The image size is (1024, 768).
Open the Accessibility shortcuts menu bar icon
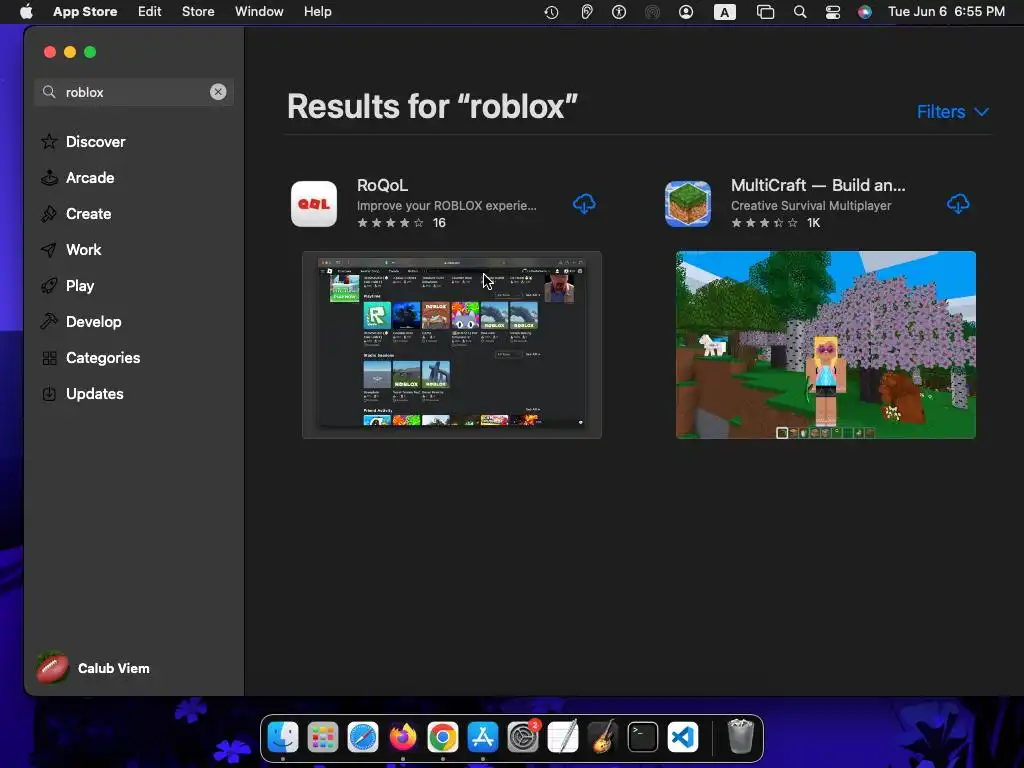coord(618,12)
